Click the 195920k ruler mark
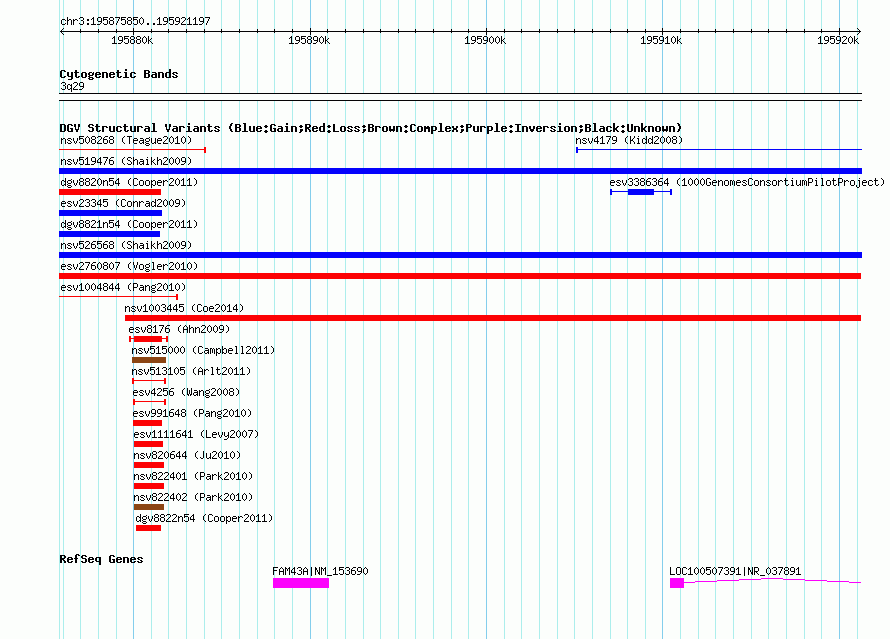890x639 pixels. [x=838, y=40]
